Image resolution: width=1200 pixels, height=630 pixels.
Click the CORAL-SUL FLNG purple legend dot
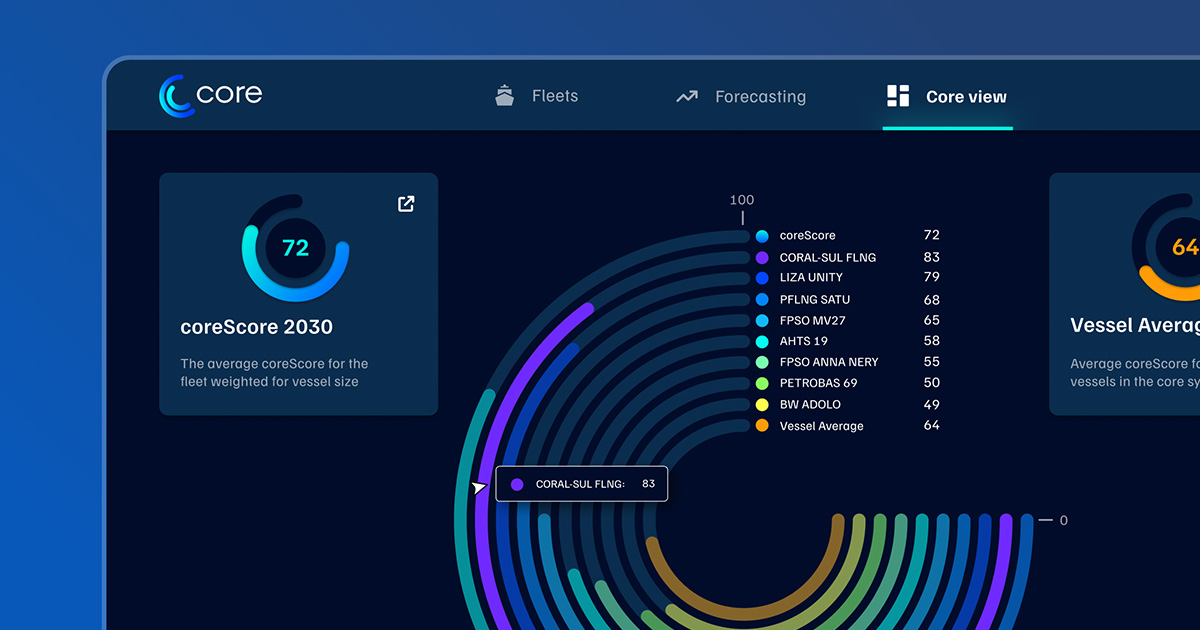click(x=762, y=257)
